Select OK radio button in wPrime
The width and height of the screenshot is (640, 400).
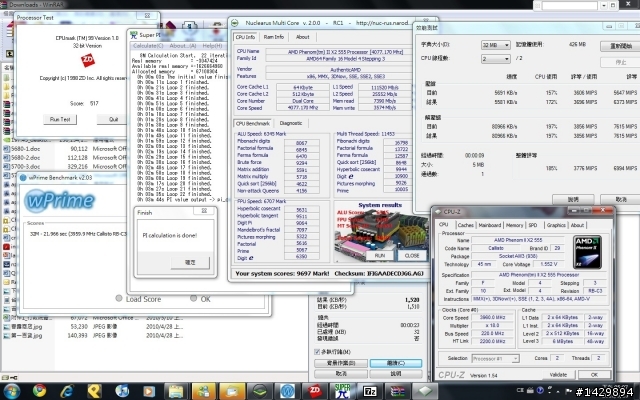click(193, 298)
